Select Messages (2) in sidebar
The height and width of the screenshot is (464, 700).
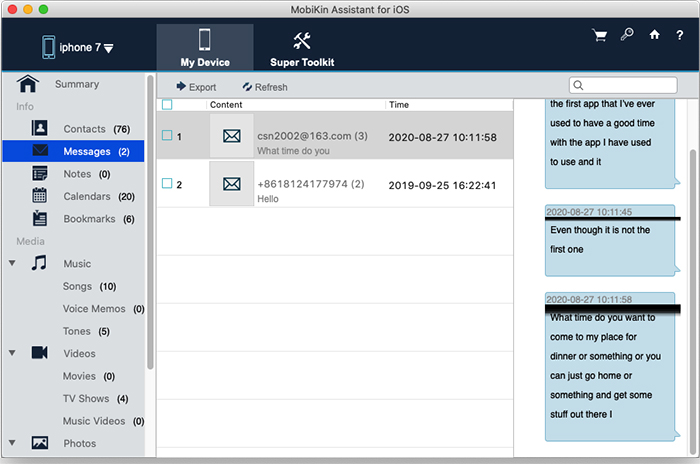[x=73, y=151]
